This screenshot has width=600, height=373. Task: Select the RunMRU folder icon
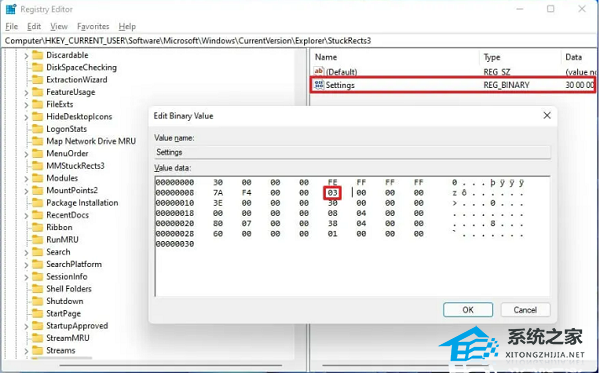38,239
